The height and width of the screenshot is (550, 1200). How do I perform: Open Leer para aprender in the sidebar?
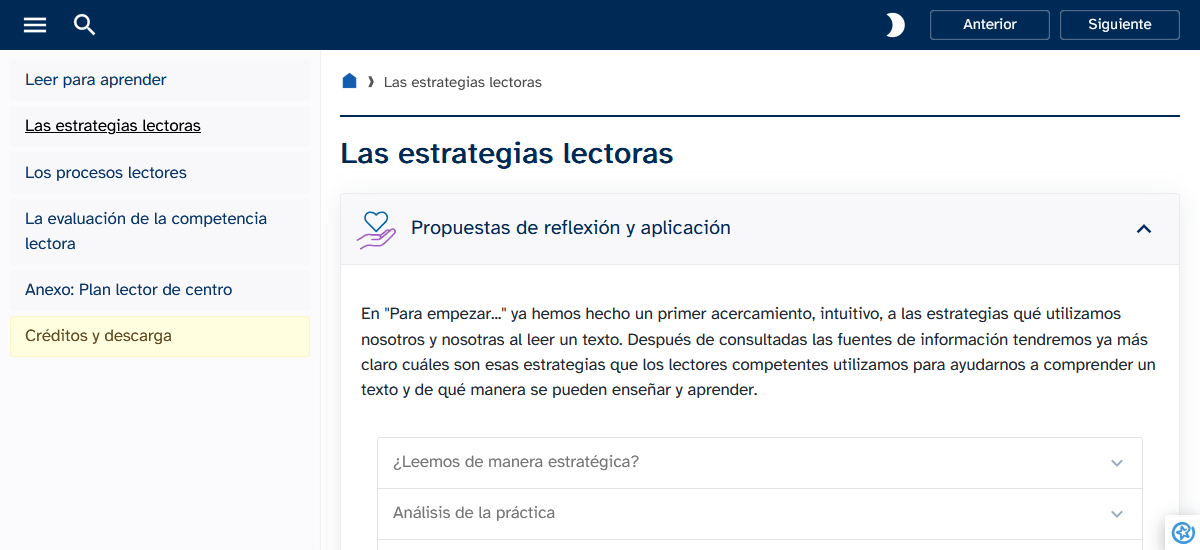click(x=96, y=80)
